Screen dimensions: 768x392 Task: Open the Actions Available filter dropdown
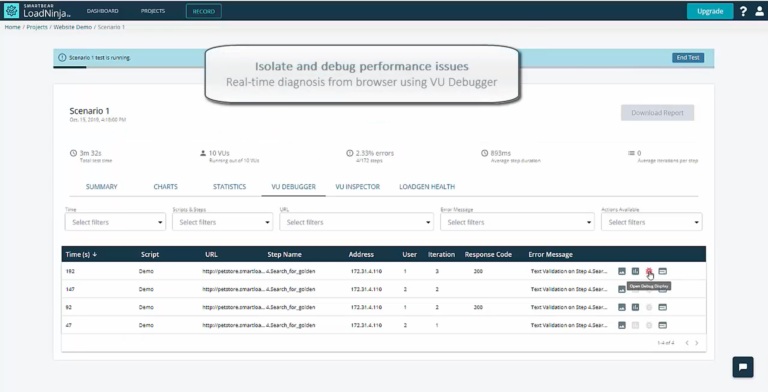coord(652,222)
